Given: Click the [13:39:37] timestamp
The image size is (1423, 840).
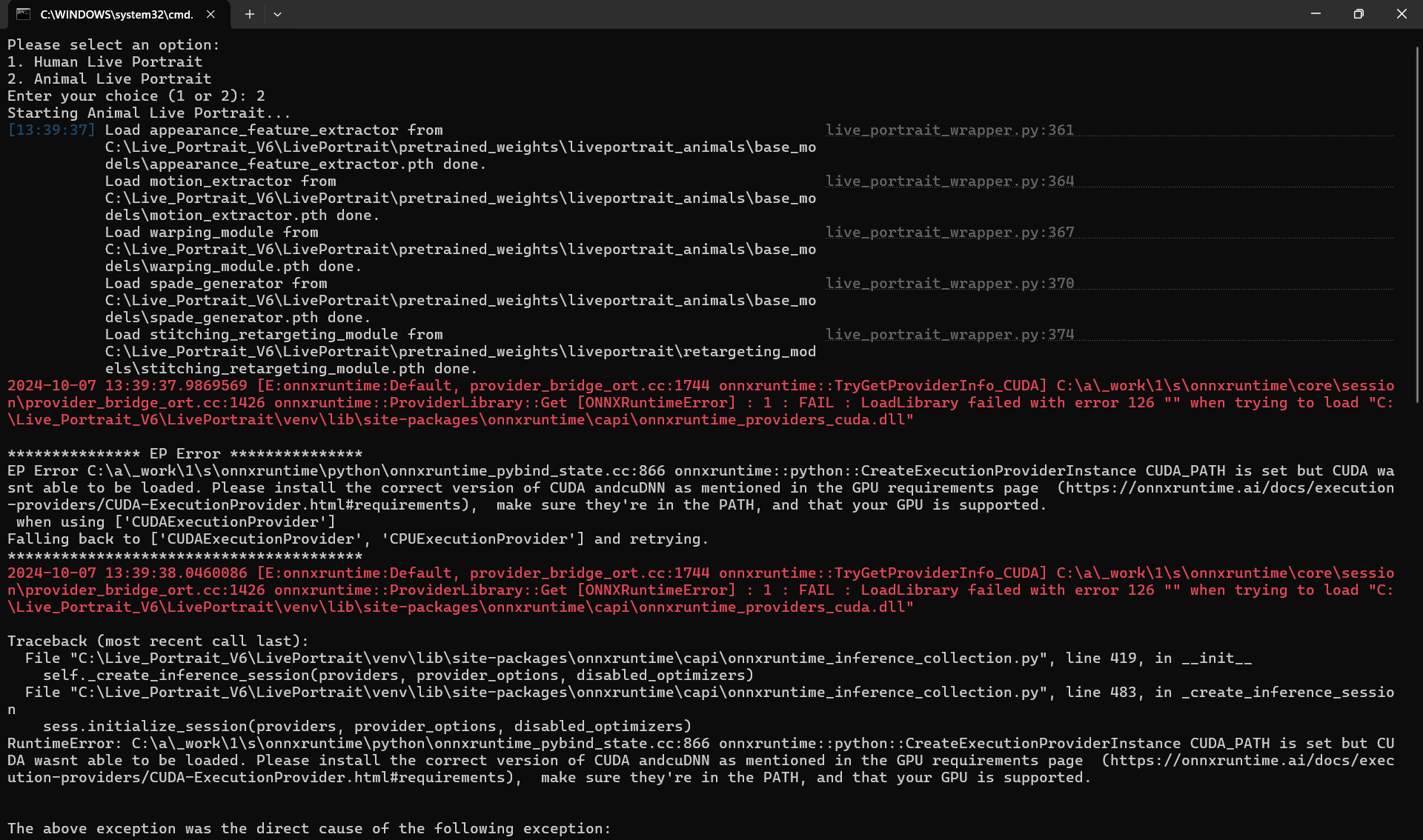Looking at the screenshot, I should 51,130.
